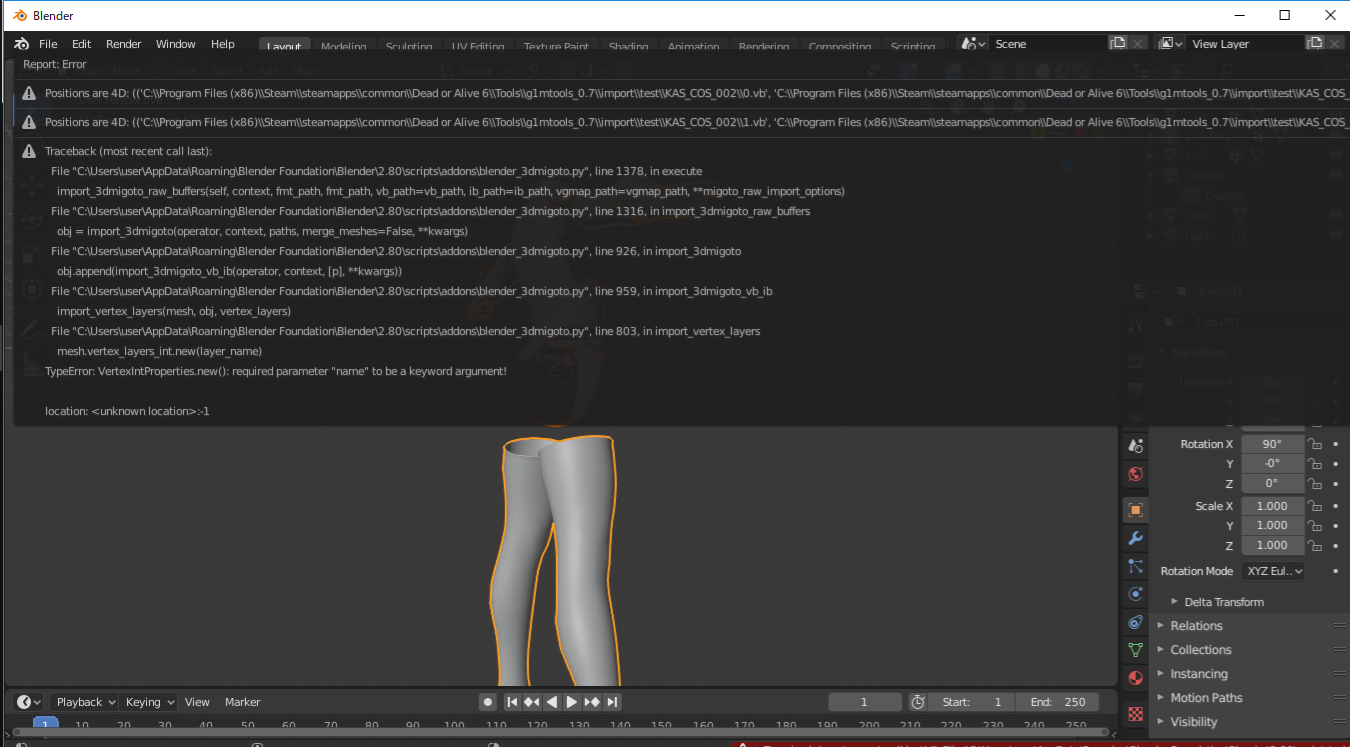1350x747 pixels.
Task: Toggle lock for Scale Y
Action: click(x=1316, y=526)
